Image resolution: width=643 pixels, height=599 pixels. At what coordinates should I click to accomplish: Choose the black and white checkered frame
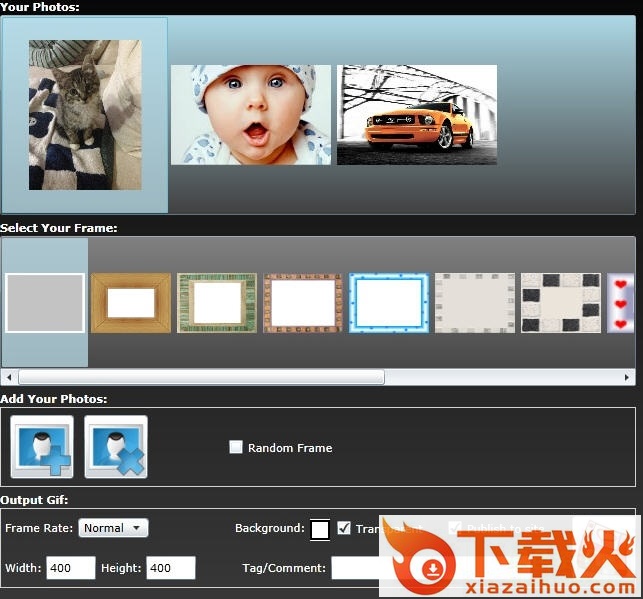[561, 303]
